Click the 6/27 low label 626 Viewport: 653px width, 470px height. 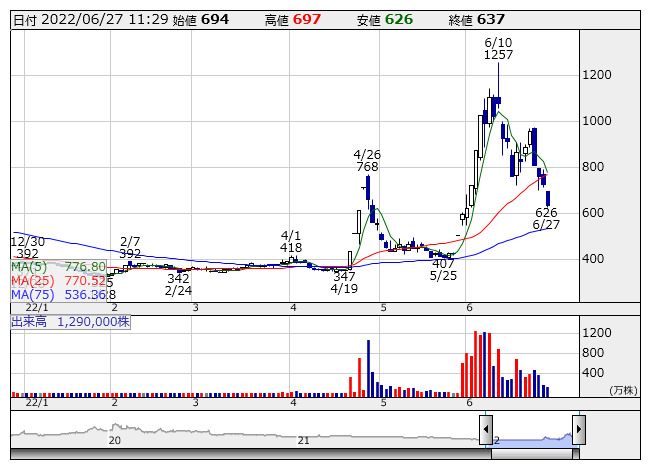pos(546,212)
